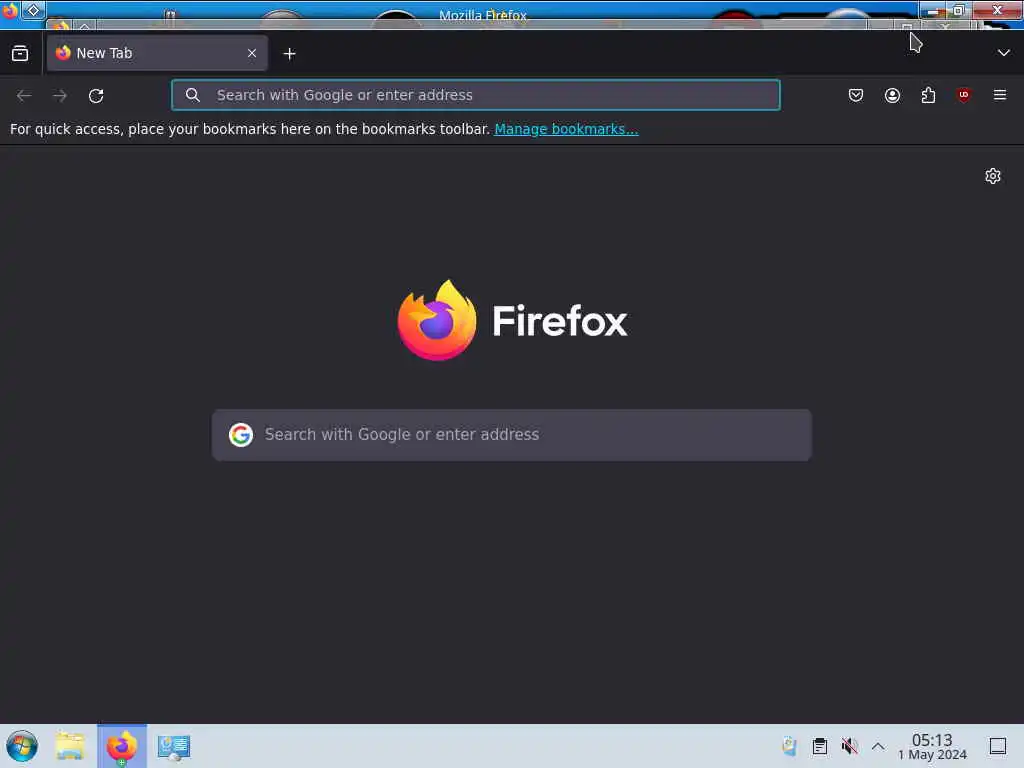Toggle the title bar keep-on-all-desktops diamond icon

coord(33,10)
